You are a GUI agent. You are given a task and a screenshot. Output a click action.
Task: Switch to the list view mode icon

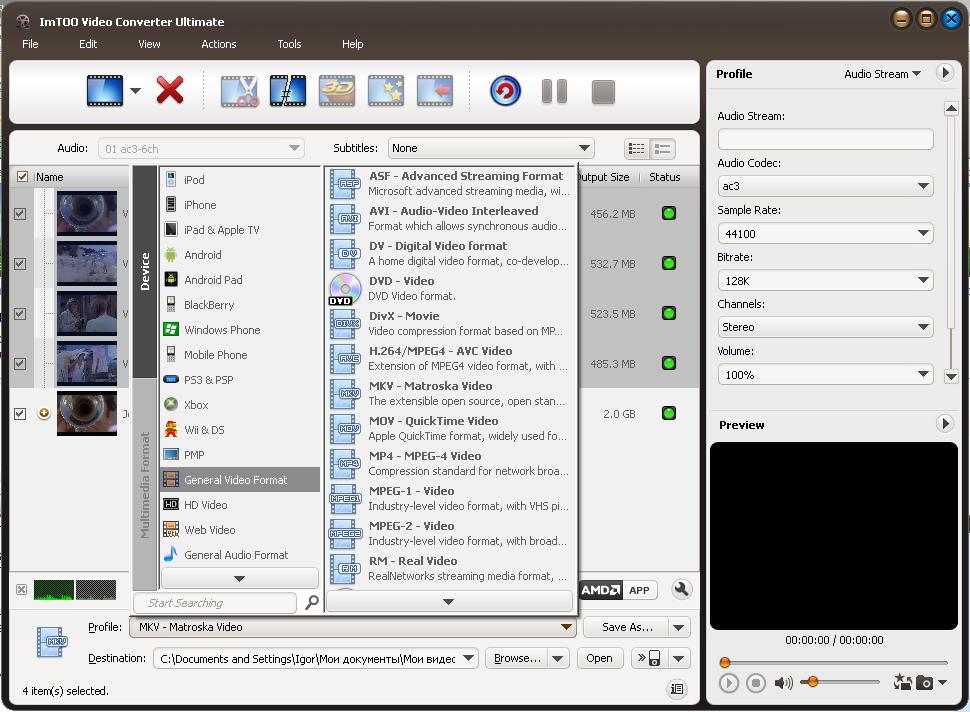pyautogui.click(x=637, y=148)
